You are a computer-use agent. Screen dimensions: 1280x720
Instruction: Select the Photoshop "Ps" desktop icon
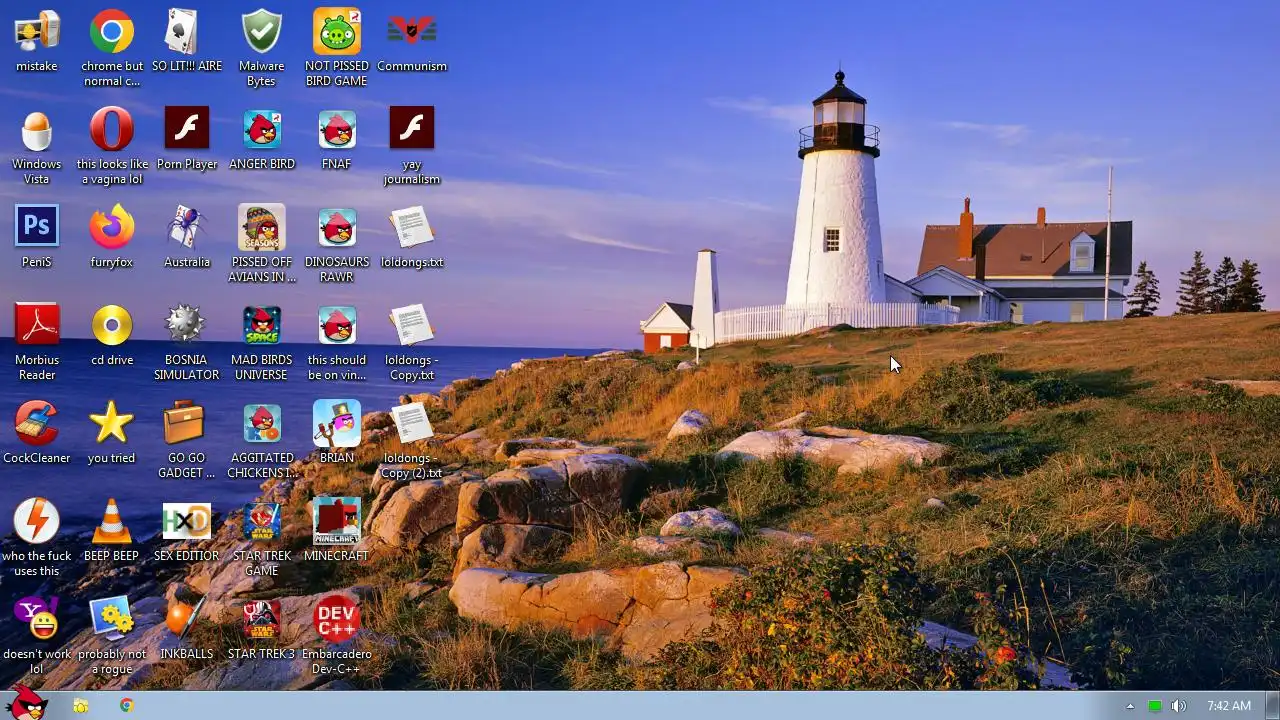[x=37, y=228]
